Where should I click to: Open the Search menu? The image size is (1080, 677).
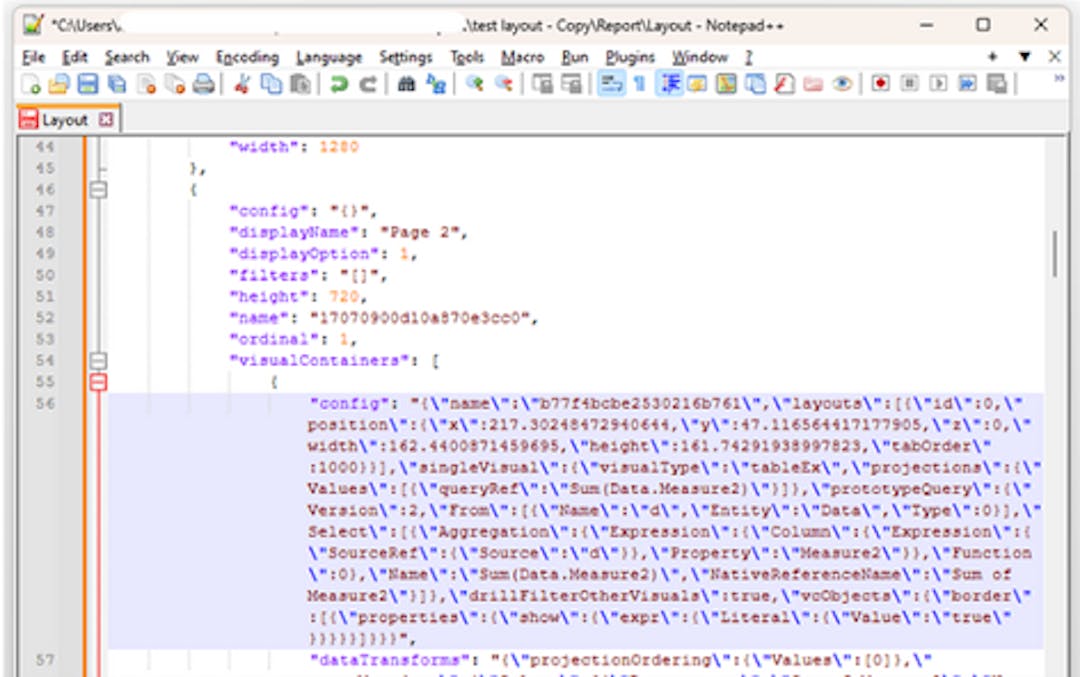click(127, 57)
